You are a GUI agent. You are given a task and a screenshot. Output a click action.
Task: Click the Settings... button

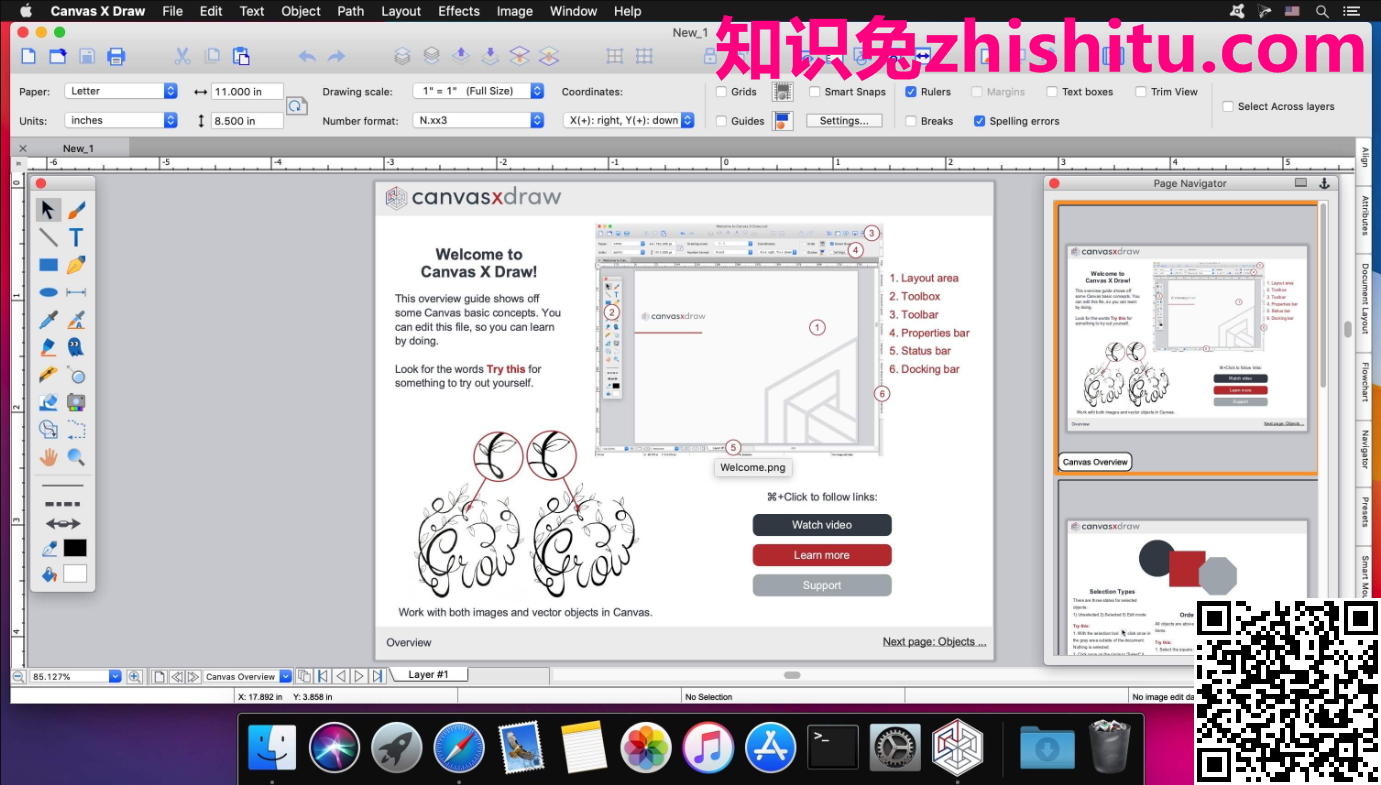(x=844, y=121)
